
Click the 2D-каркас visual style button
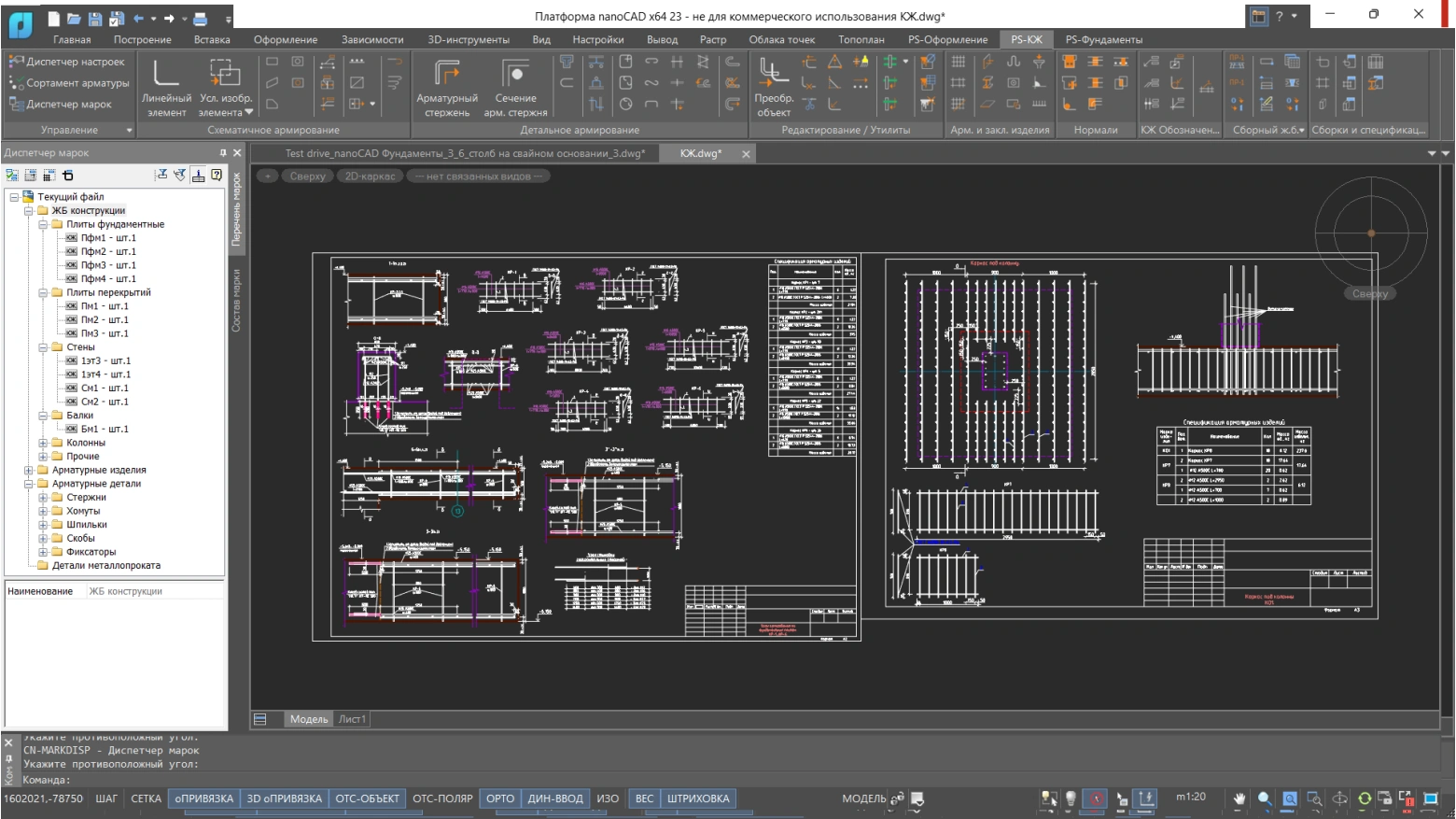[x=370, y=176]
